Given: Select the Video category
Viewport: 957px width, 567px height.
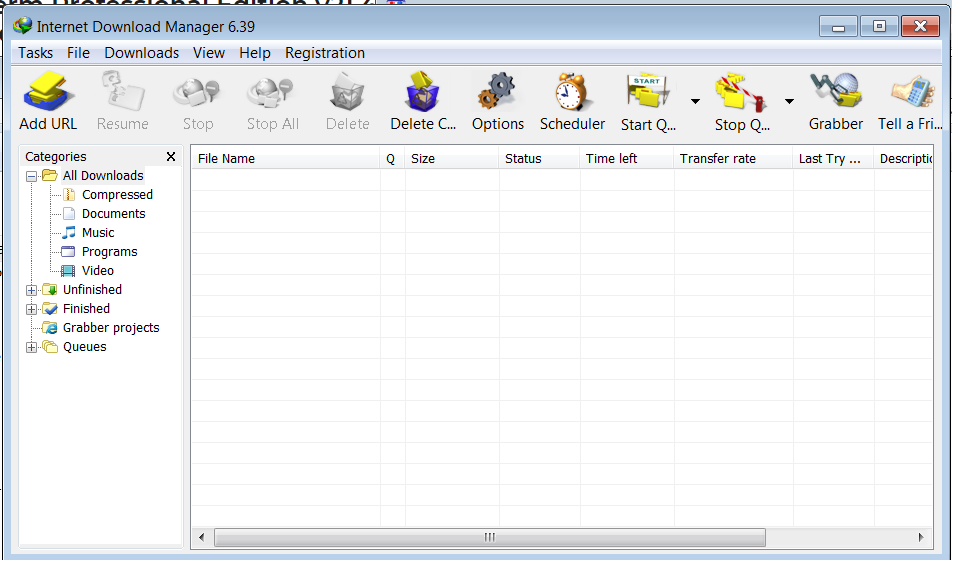Looking at the screenshot, I should coord(97,271).
